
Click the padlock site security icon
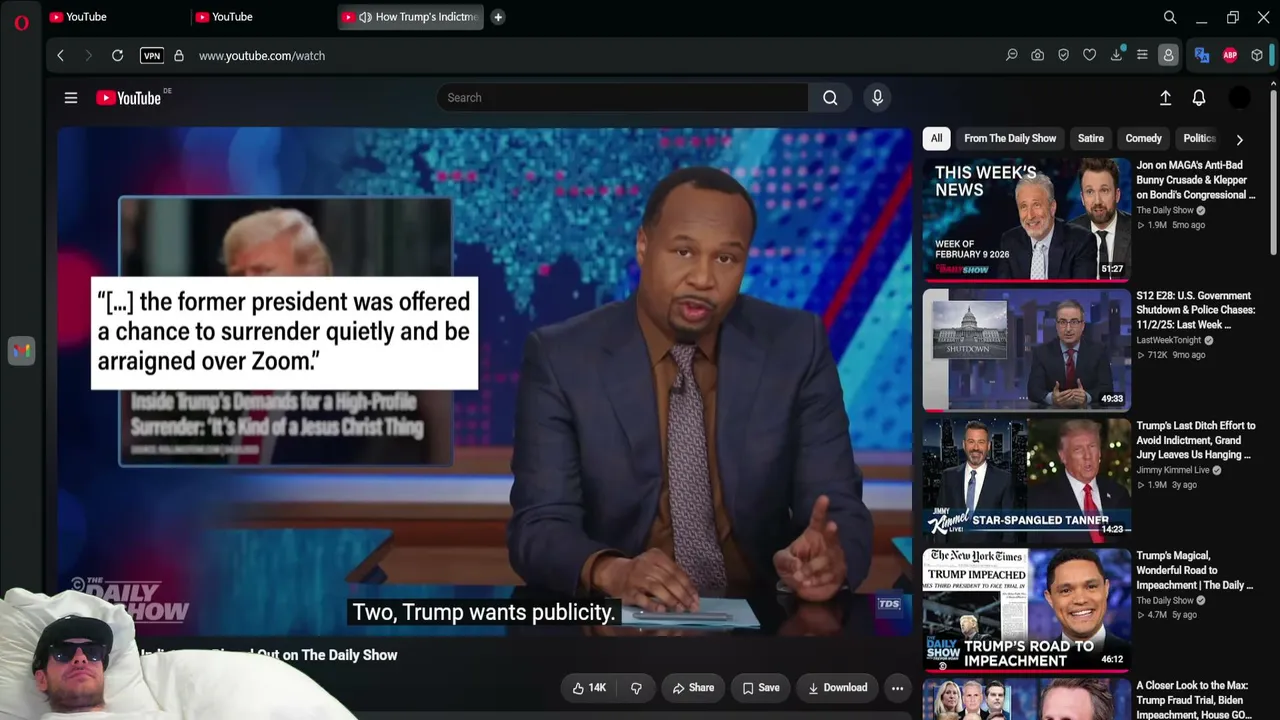coord(179,56)
